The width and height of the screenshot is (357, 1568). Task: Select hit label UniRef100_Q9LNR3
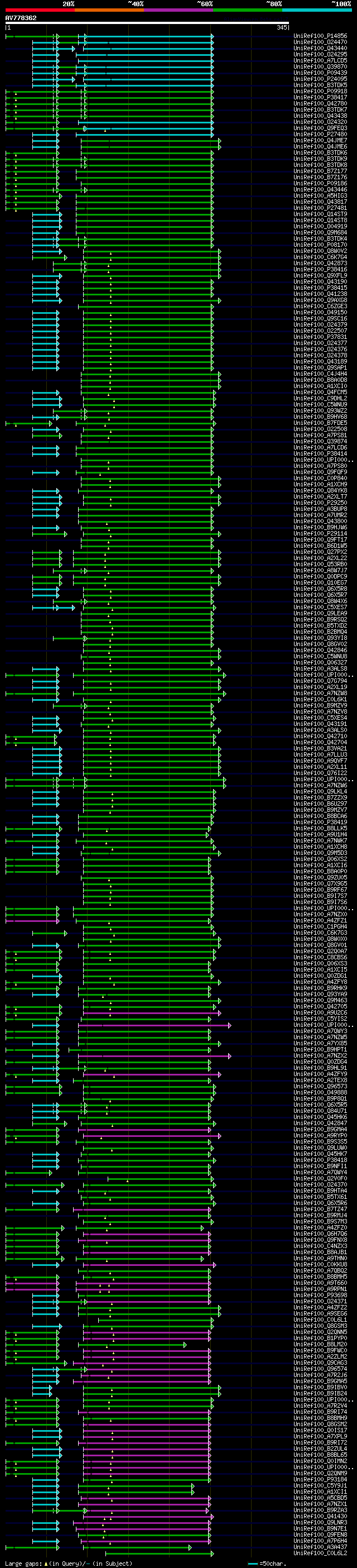point(321,1522)
